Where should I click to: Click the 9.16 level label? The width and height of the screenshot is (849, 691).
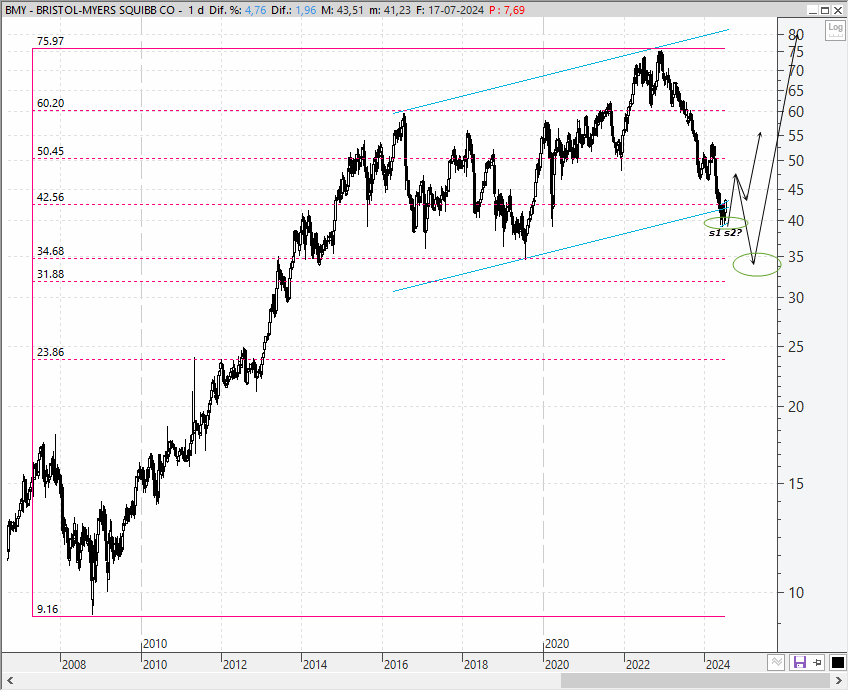point(48,609)
